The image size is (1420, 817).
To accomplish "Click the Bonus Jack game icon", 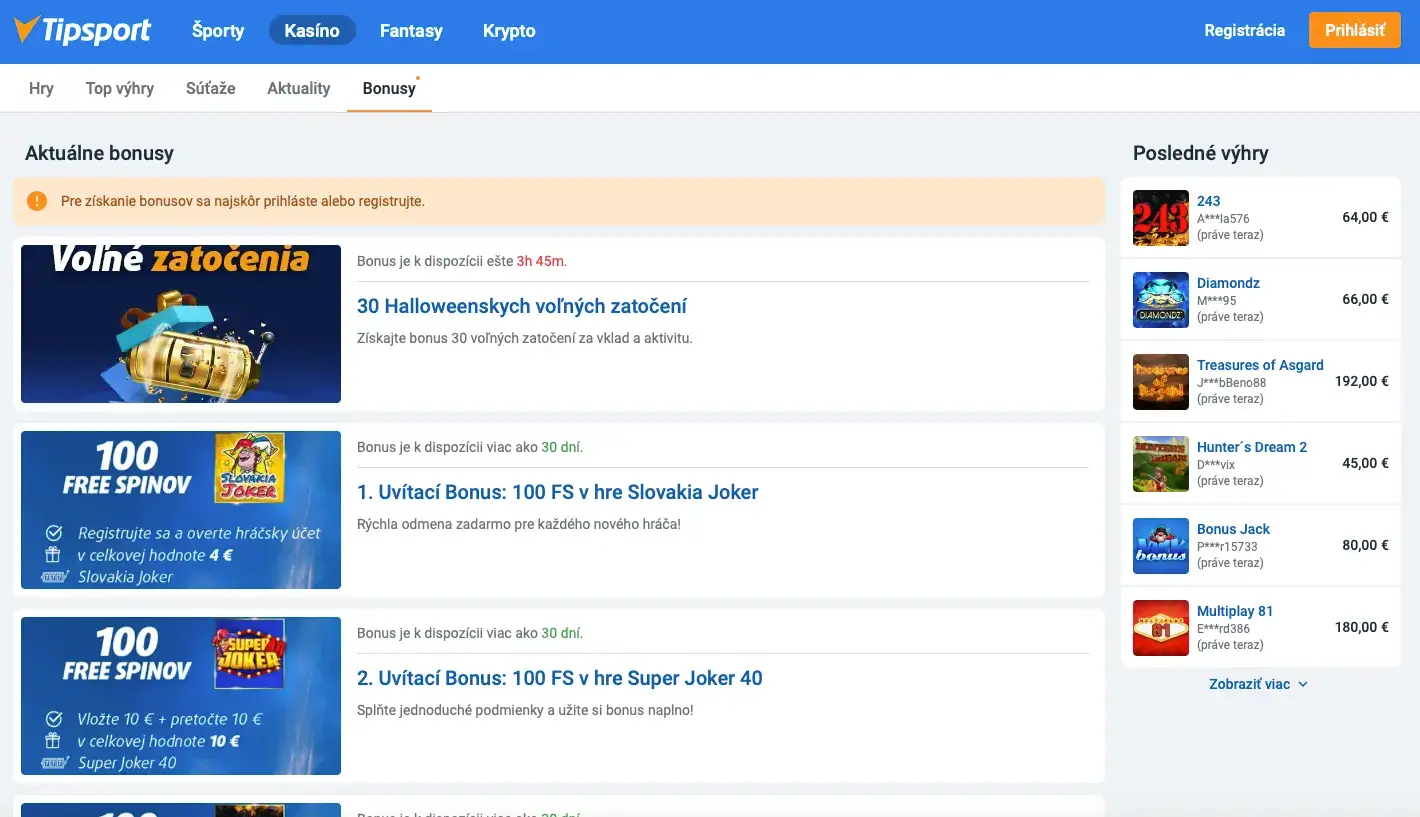I will 1160,546.
